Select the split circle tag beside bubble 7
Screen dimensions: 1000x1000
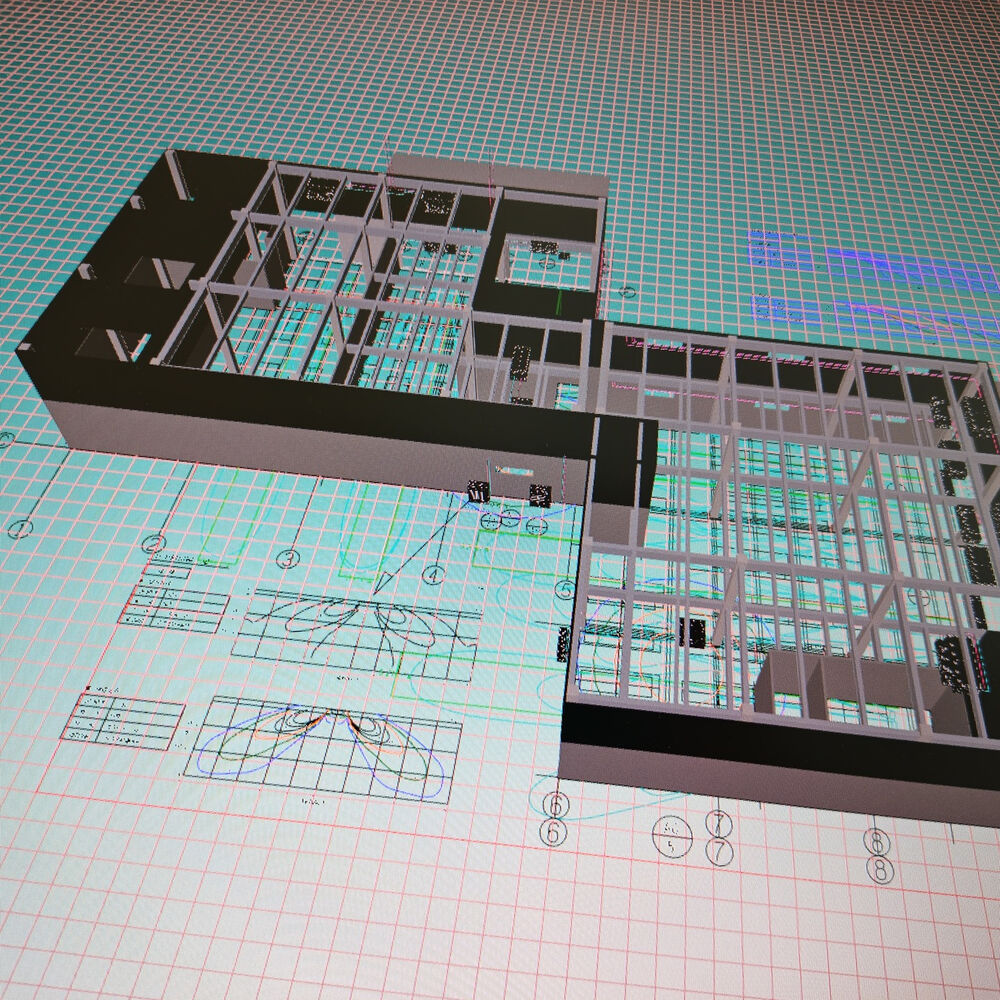point(673,837)
